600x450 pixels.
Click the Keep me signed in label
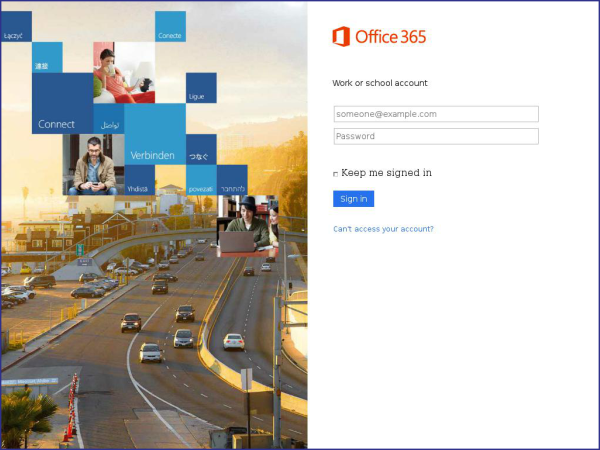click(386, 173)
